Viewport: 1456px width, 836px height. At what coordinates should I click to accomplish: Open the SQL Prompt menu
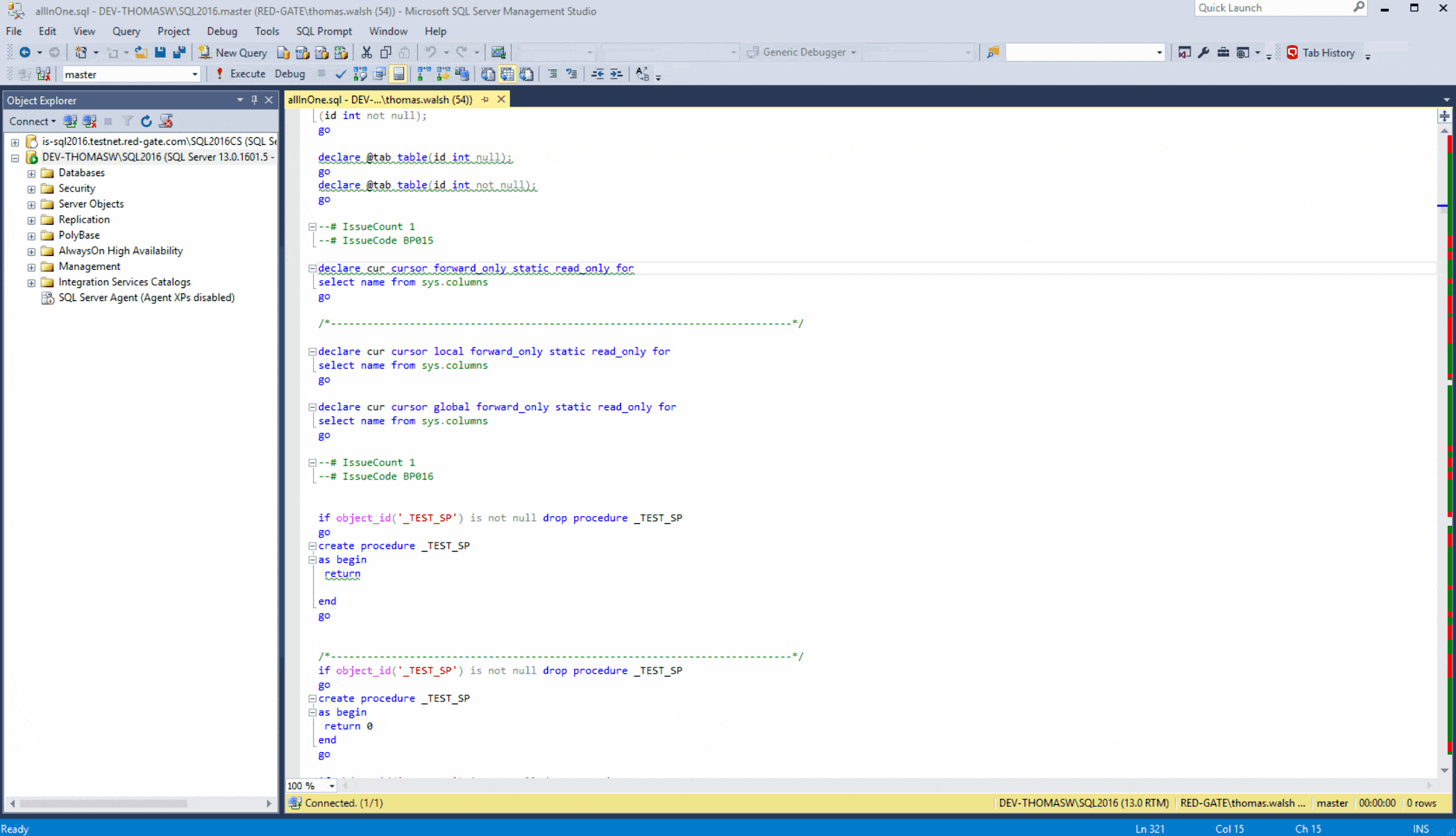[x=324, y=31]
